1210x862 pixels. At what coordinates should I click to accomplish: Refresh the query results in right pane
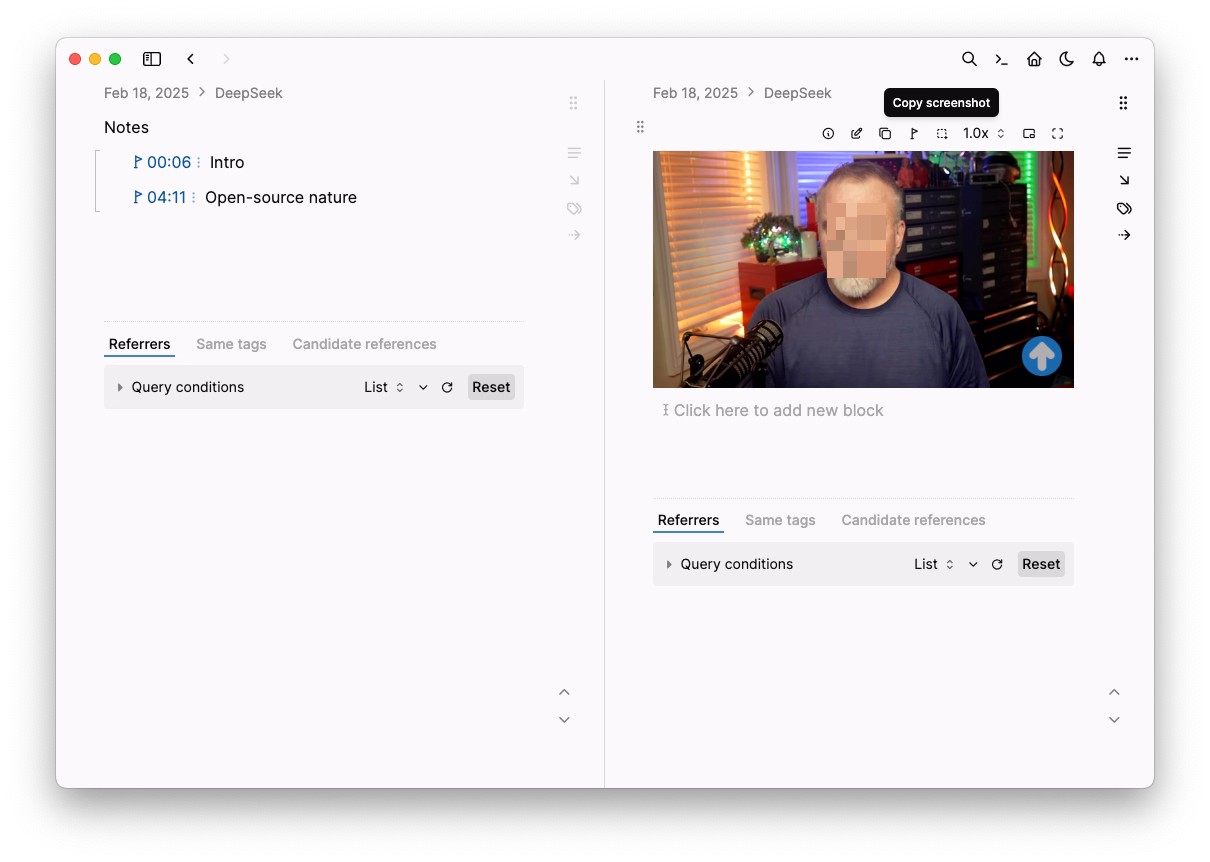pos(997,564)
